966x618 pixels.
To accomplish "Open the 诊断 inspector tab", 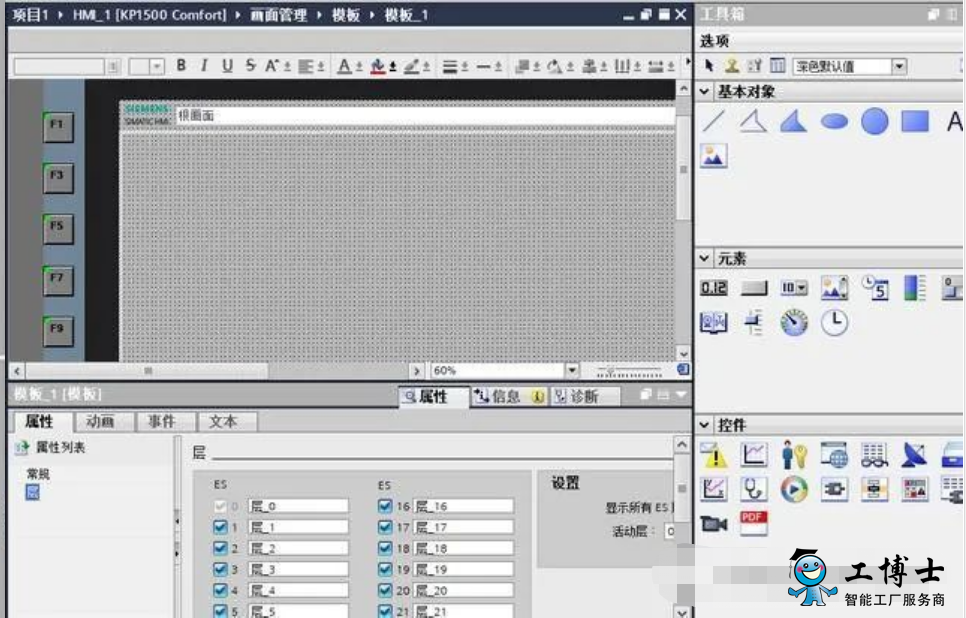I will 584,397.
